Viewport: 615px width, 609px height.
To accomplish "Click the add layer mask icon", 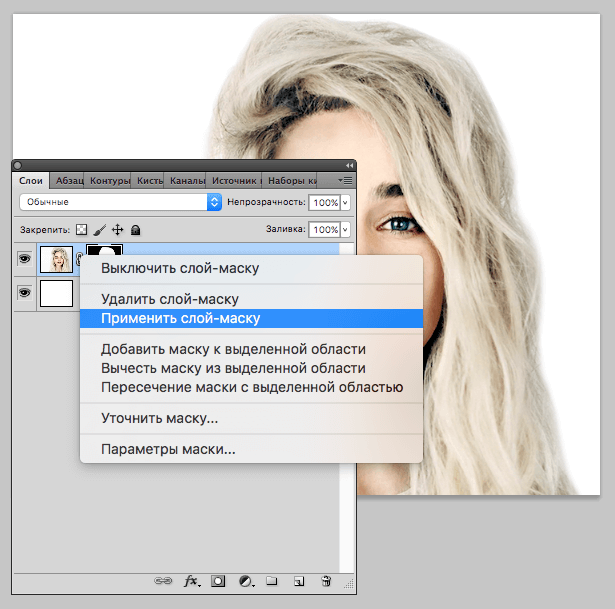I will pos(218,581).
